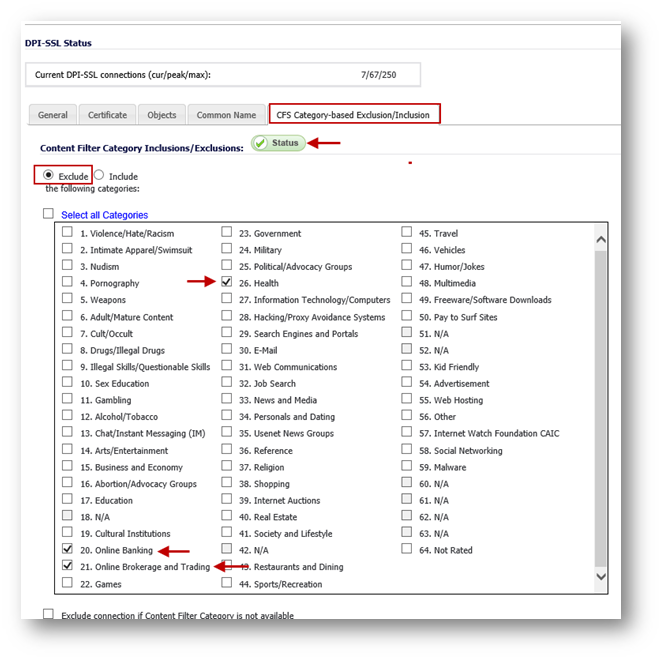Switch to the Common Name tab

point(226,115)
